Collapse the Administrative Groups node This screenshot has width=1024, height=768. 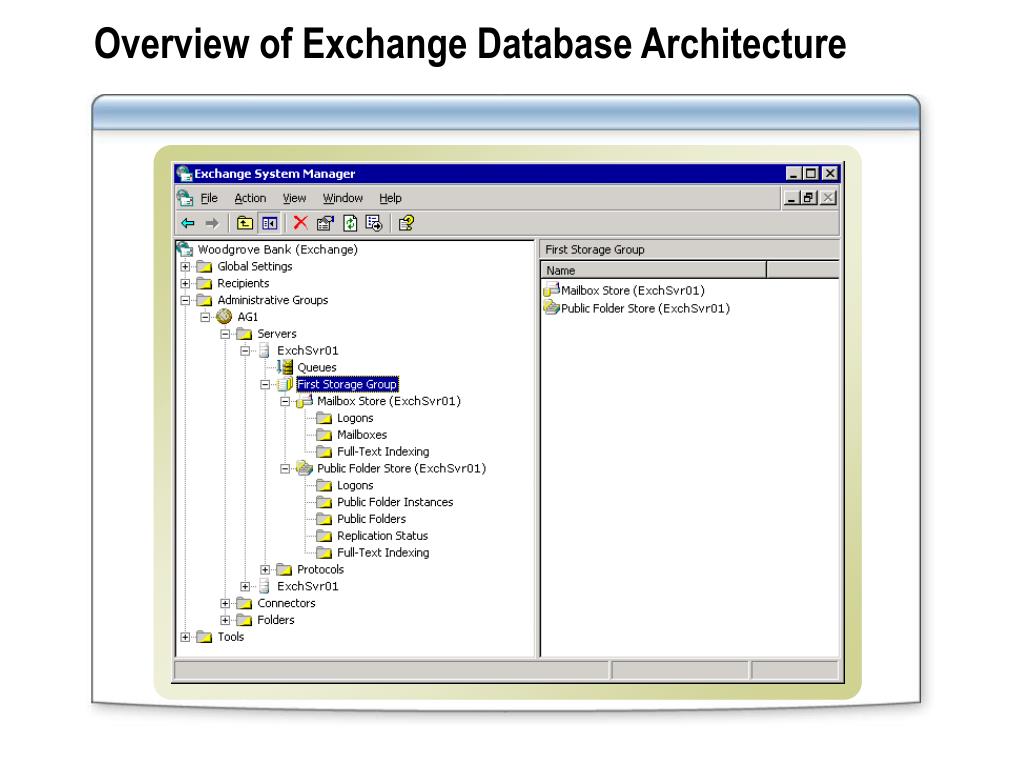click(185, 300)
